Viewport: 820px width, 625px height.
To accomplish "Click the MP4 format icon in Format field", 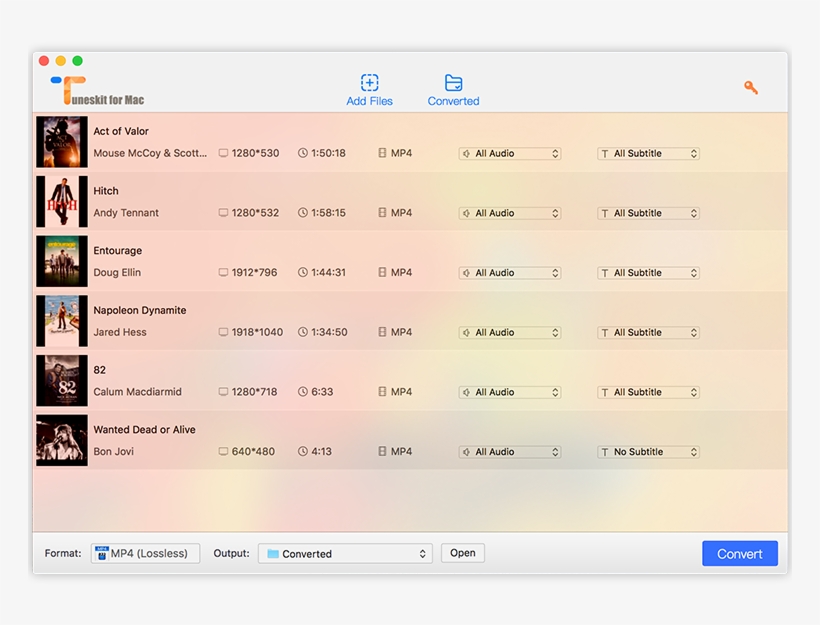I will click(x=101, y=553).
